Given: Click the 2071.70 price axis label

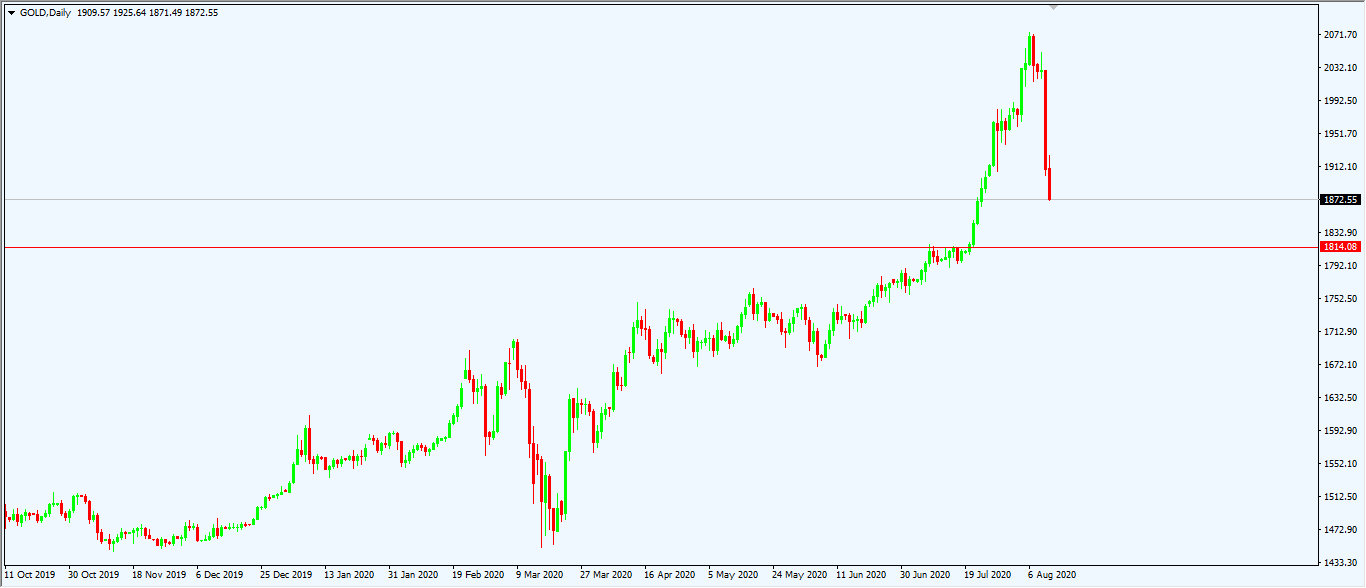Looking at the screenshot, I should (1340, 35).
